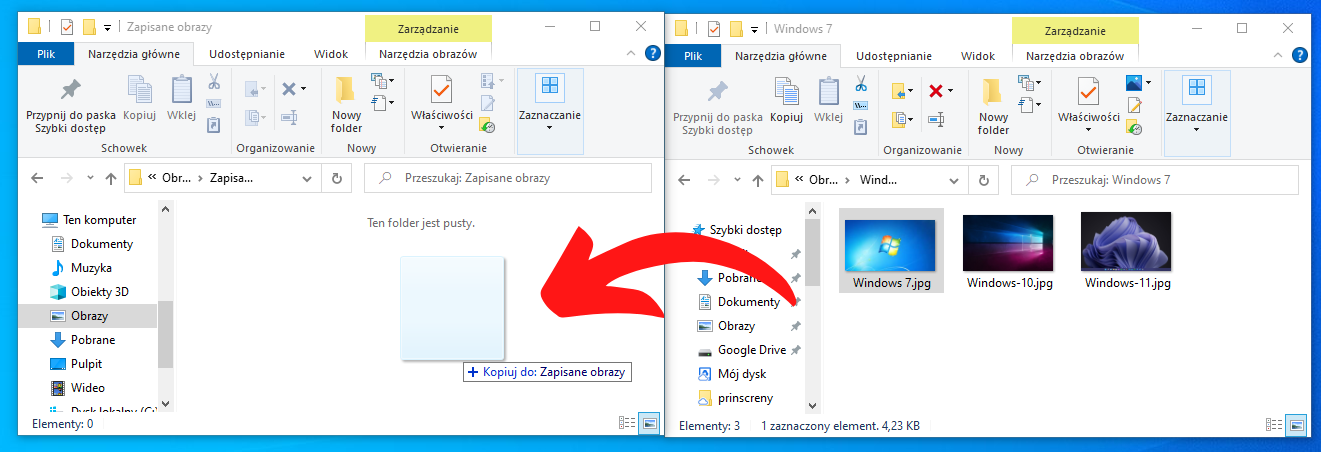The image size is (1321, 452).
Task: Open Mój dysk in Windows 7 window sidebar
Action: tap(742, 374)
